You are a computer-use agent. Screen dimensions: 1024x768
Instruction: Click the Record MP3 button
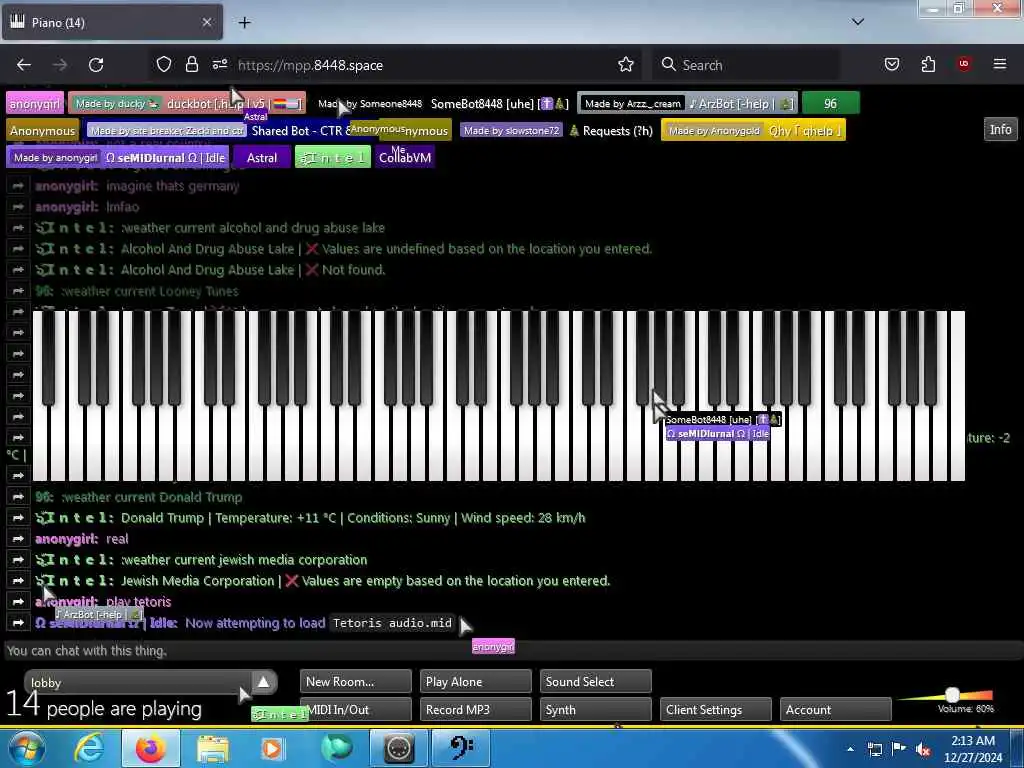click(x=475, y=709)
